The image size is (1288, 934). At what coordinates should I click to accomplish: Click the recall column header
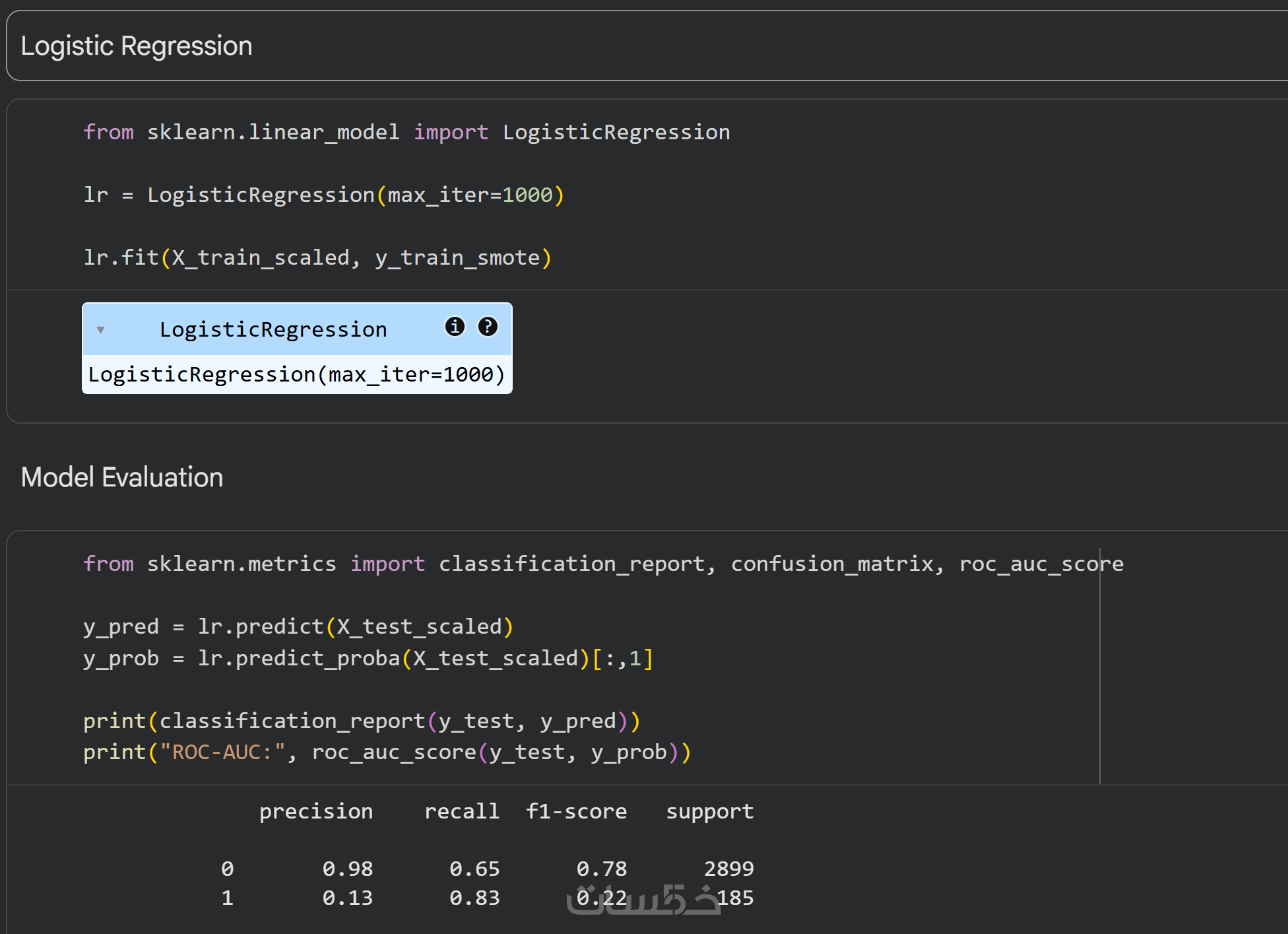[462, 811]
